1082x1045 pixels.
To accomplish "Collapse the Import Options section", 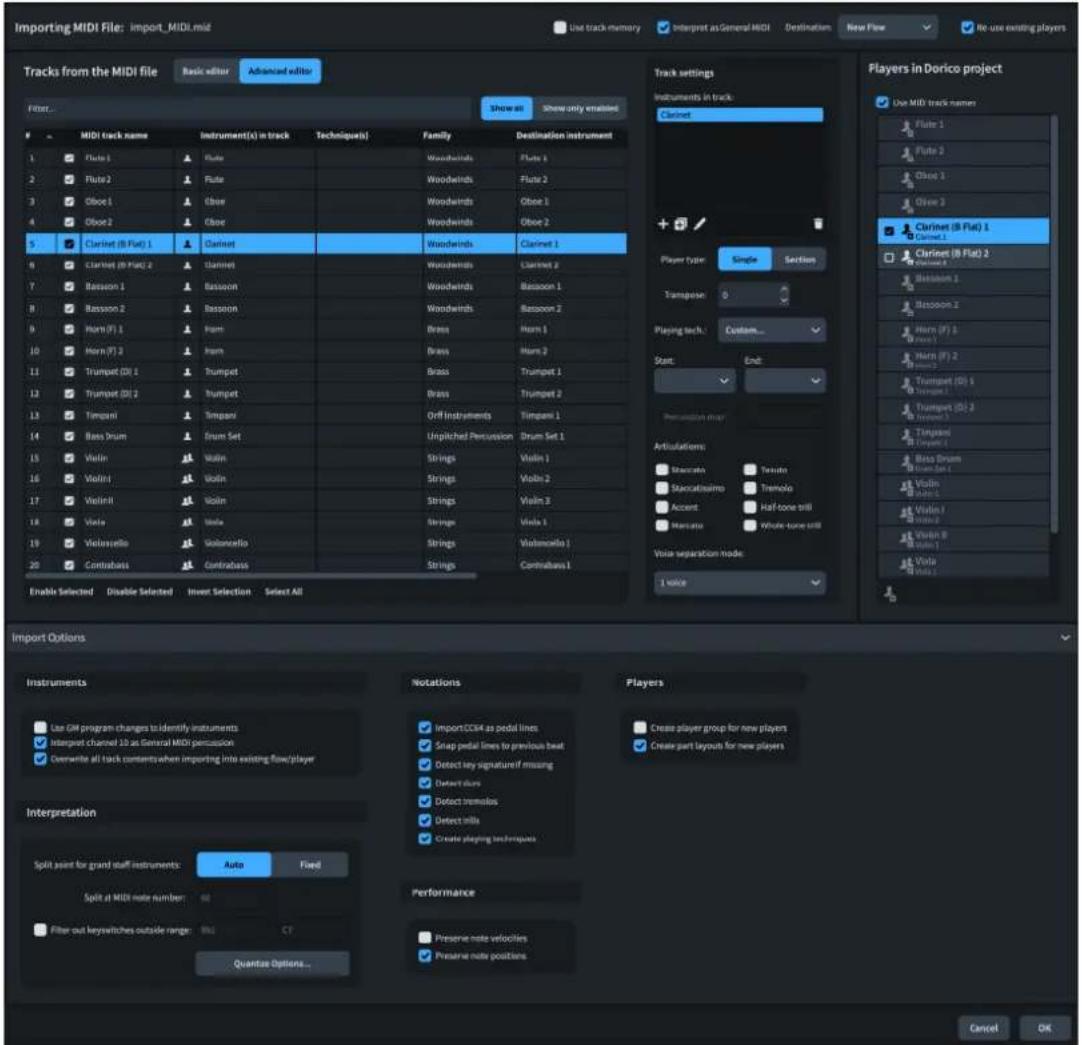I will click(1065, 638).
